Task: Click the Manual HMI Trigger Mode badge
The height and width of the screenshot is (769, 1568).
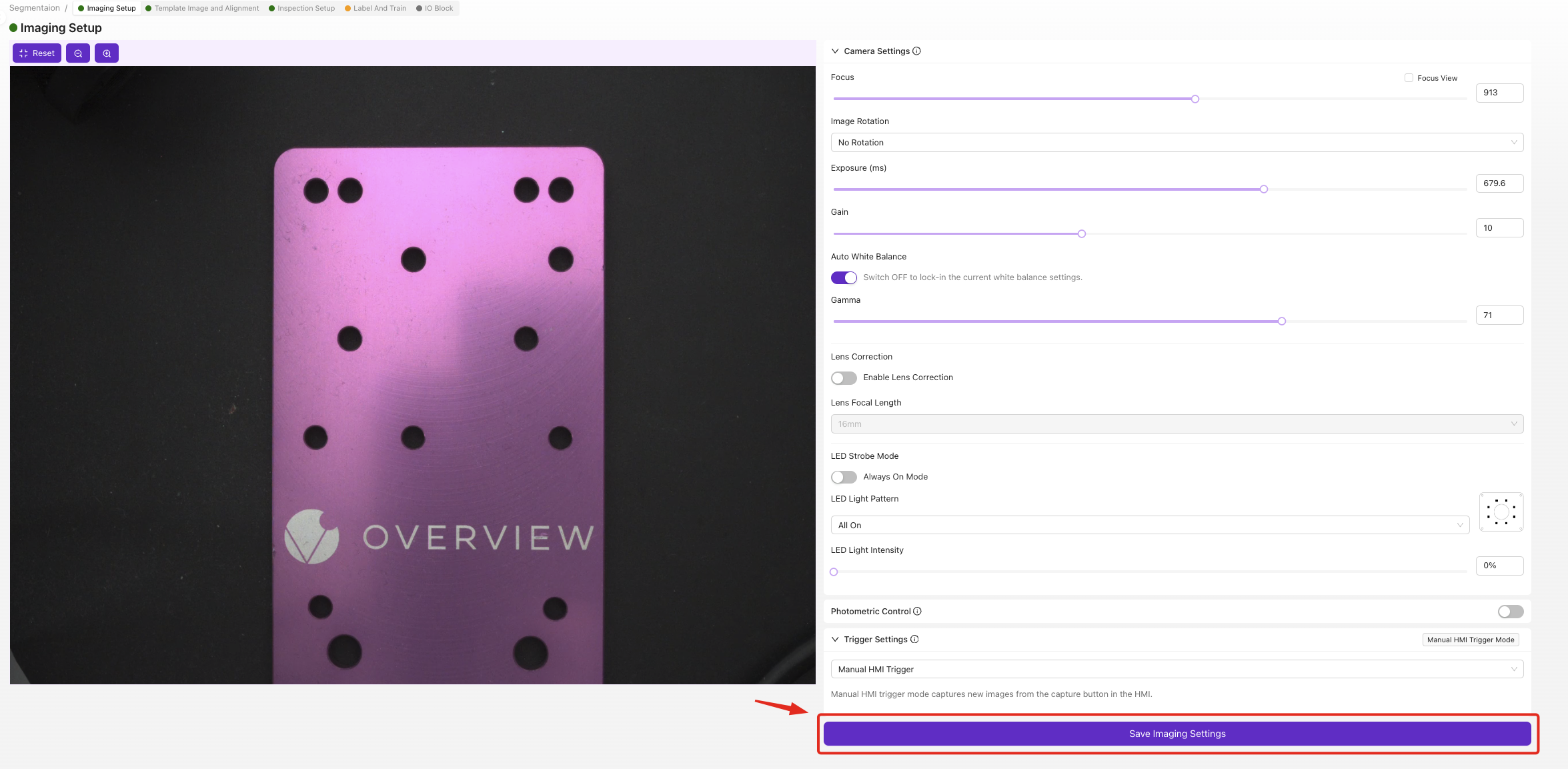Action: pyautogui.click(x=1471, y=639)
